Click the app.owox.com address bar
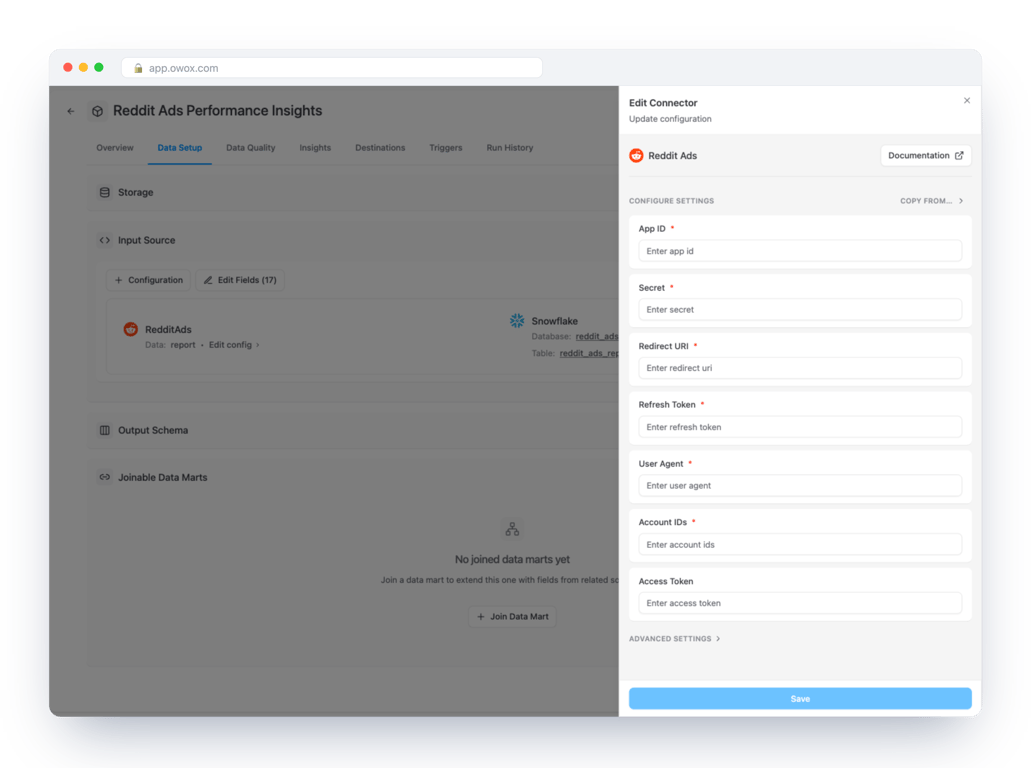The width and height of the screenshot is (1031, 768). click(332, 68)
